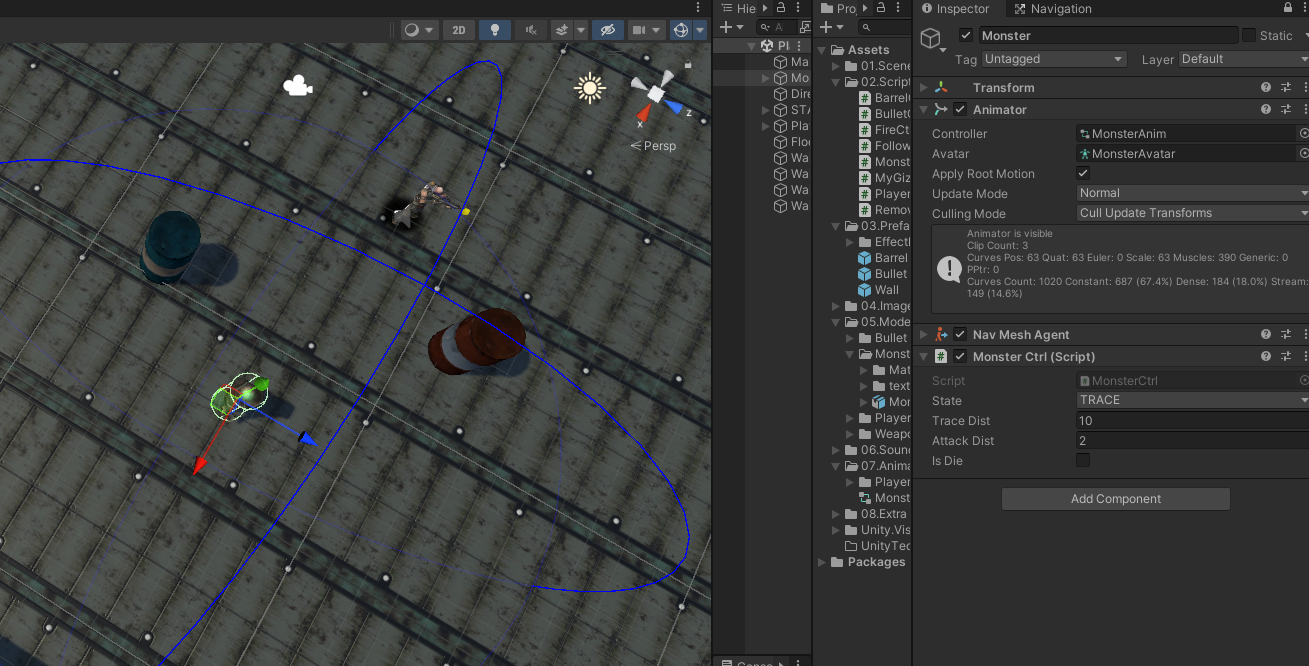Open object picker for Avatar field
1309x666 pixels.
[x=1303, y=153]
